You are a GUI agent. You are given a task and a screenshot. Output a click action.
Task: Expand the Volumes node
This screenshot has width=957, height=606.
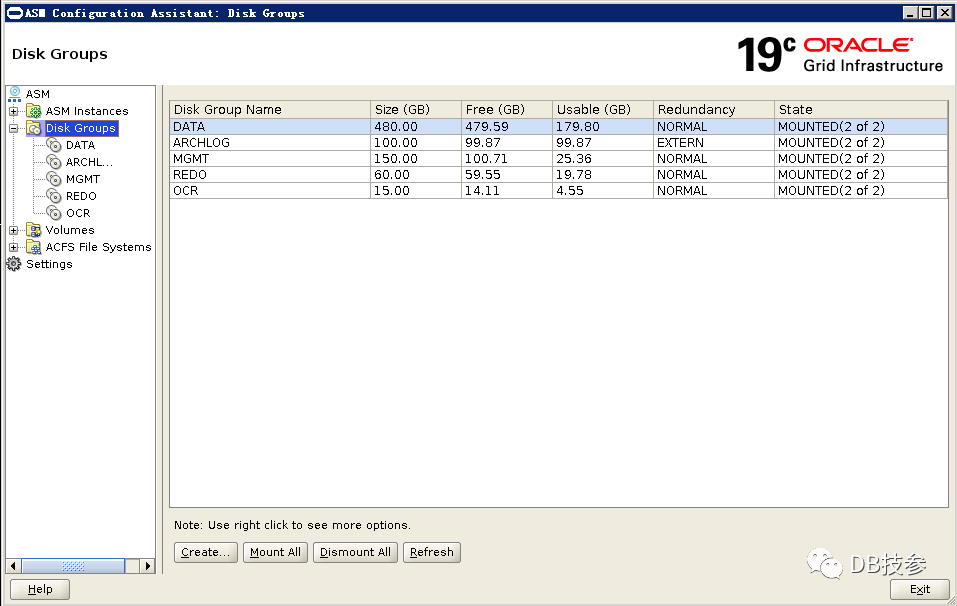click(x=13, y=230)
